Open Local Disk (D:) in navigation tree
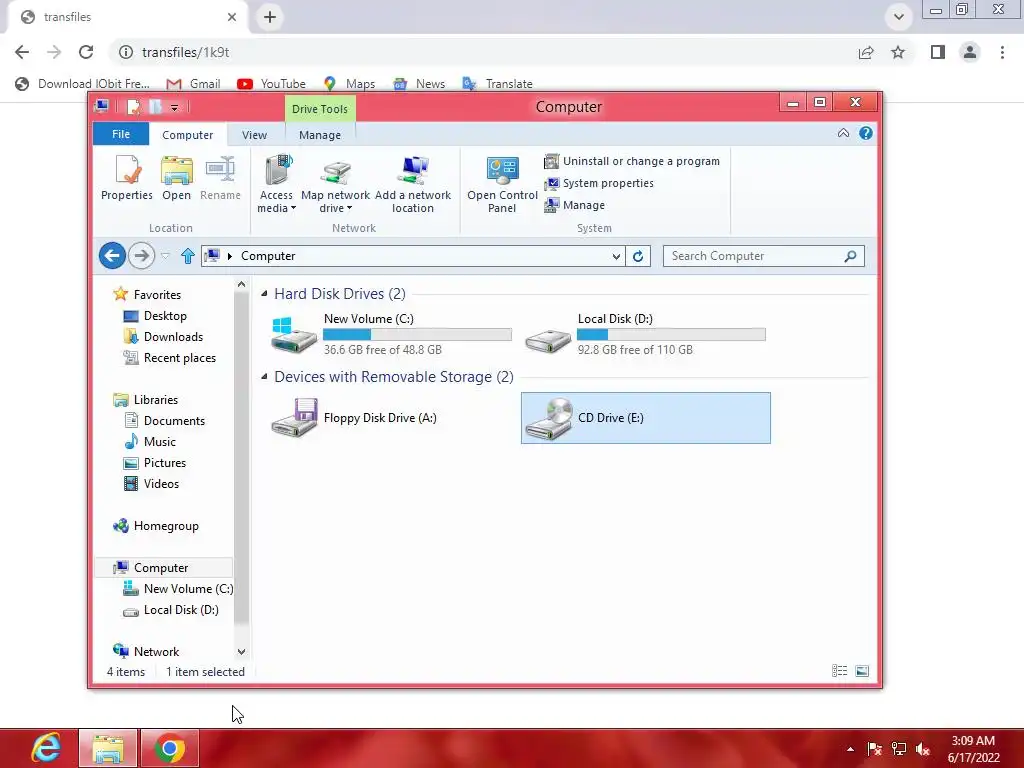 [171, 610]
